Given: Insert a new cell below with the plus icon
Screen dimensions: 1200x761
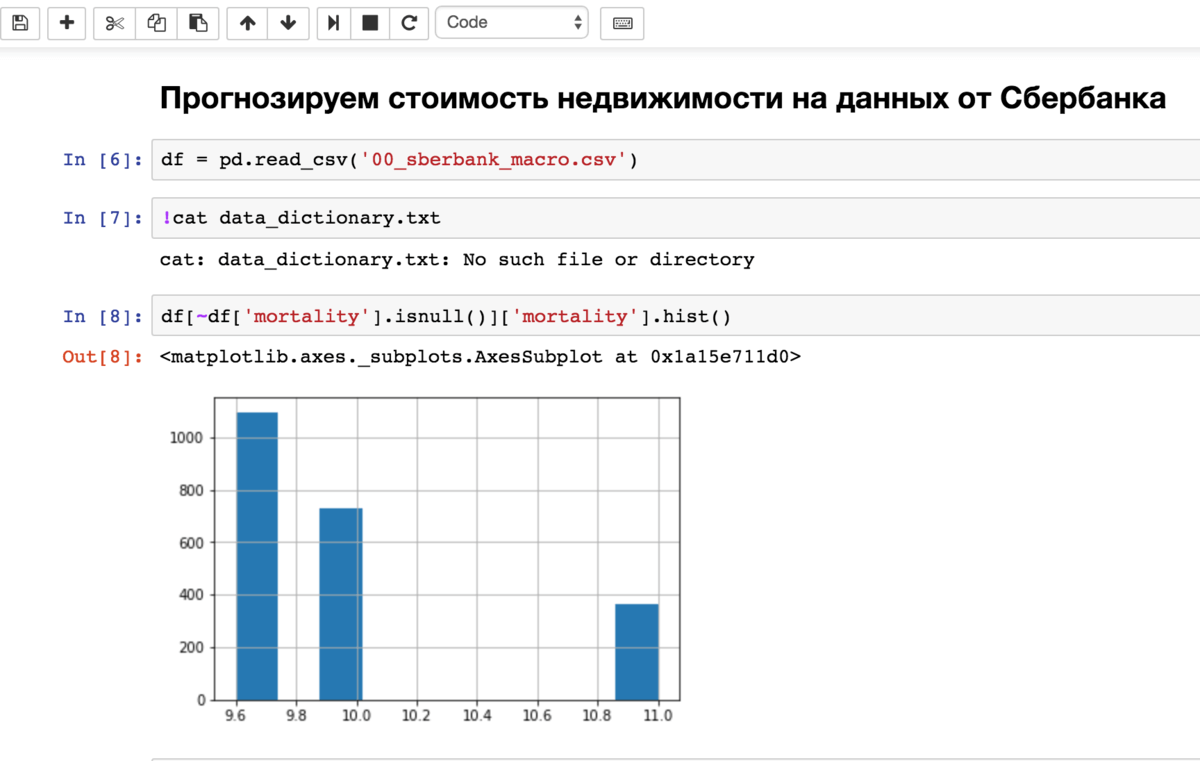Looking at the screenshot, I should click(x=67, y=22).
